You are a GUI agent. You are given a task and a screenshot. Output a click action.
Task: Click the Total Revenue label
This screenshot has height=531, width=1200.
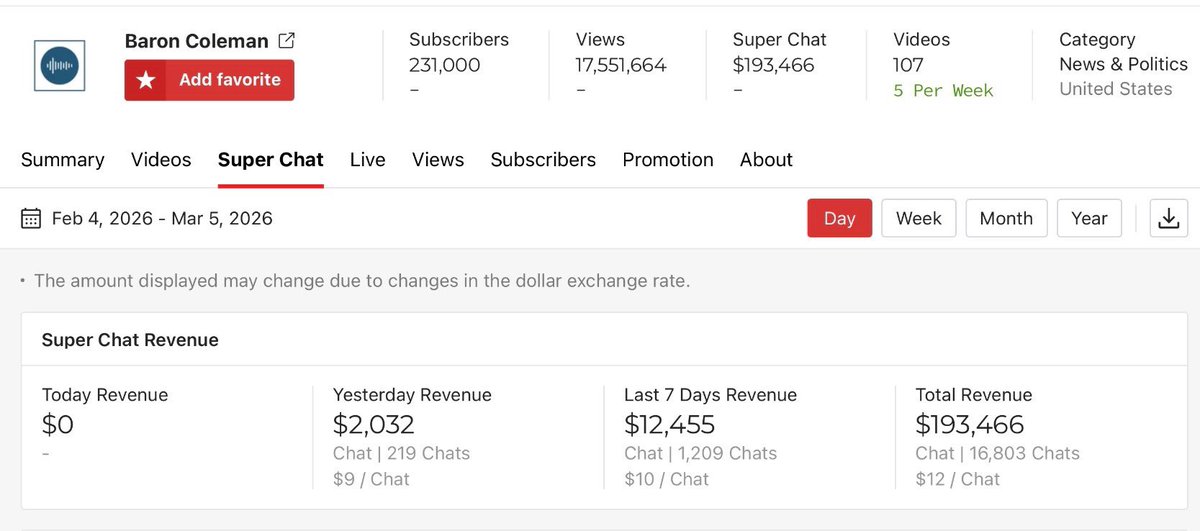tap(974, 395)
